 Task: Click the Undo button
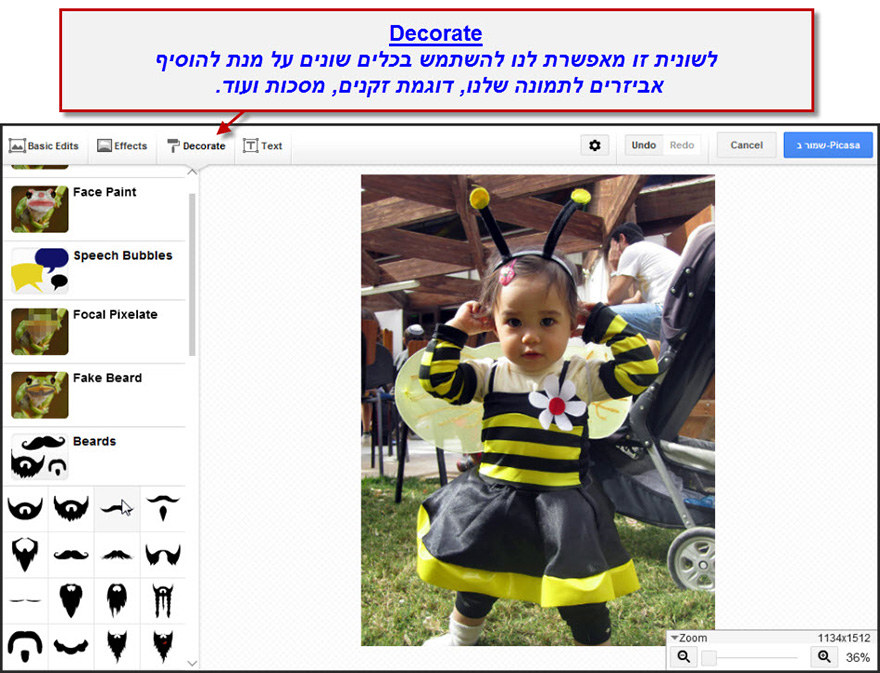point(643,144)
